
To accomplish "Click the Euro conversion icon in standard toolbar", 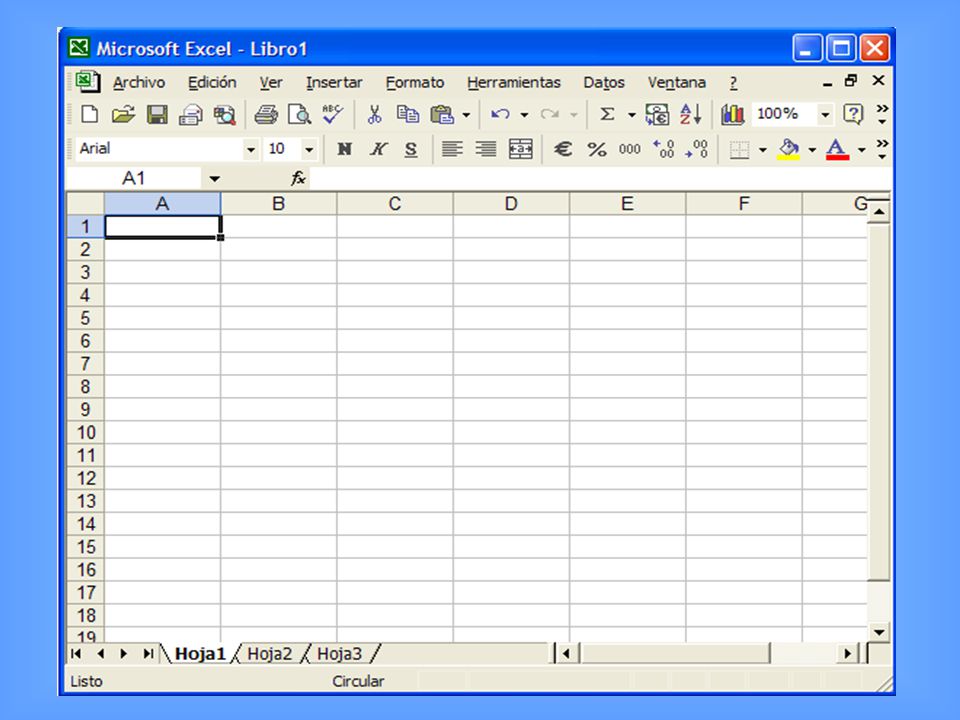I will tap(657, 114).
